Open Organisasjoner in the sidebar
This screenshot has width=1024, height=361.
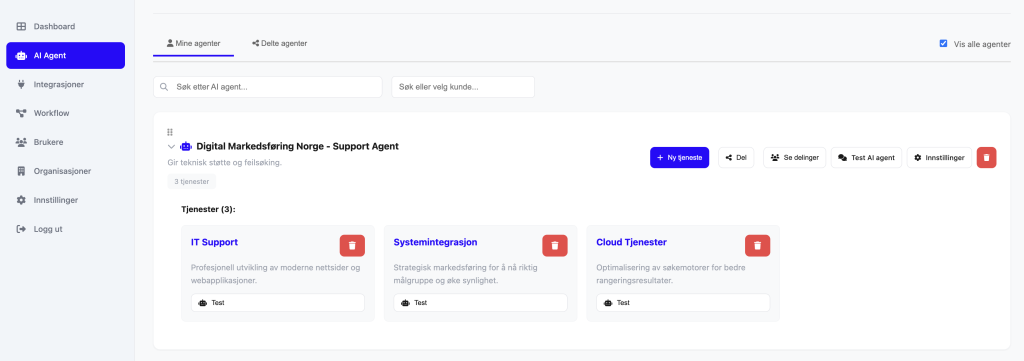click(65, 171)
